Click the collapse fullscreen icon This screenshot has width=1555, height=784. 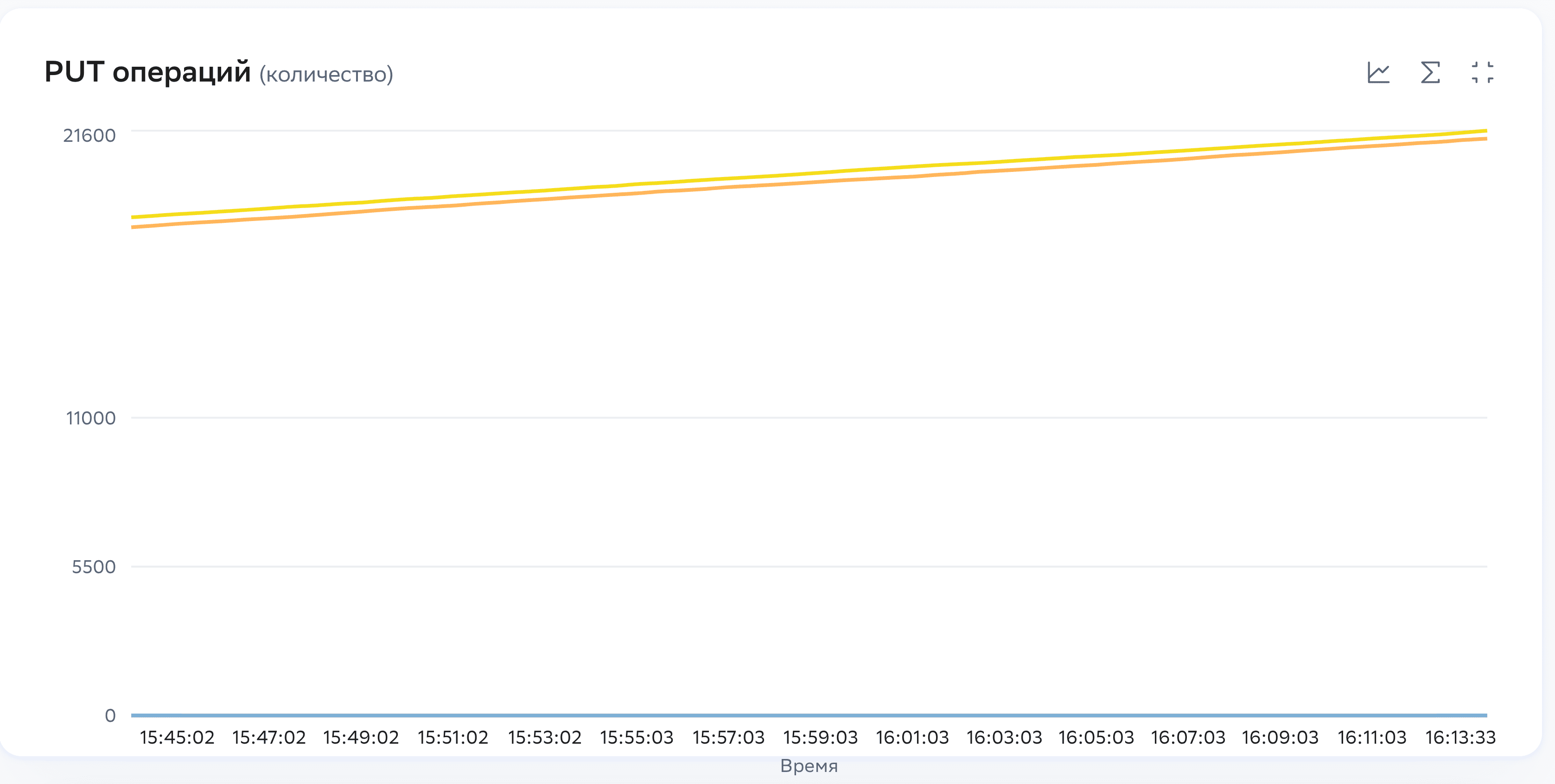(x=1482, y=73)
